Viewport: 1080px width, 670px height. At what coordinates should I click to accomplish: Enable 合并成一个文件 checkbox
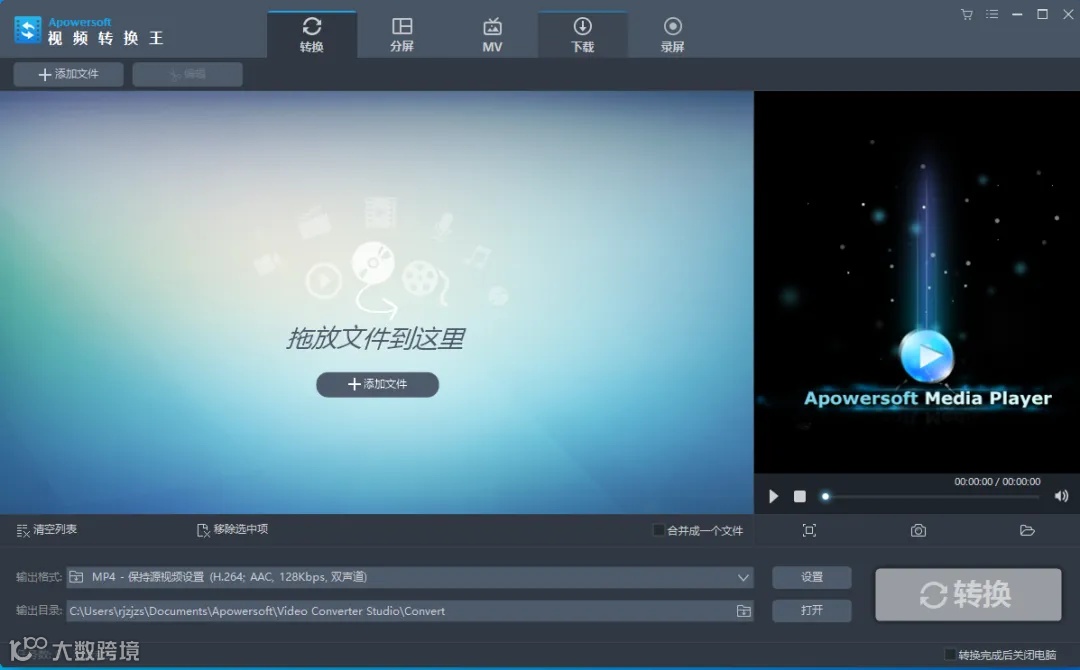(x=658, y=530)
